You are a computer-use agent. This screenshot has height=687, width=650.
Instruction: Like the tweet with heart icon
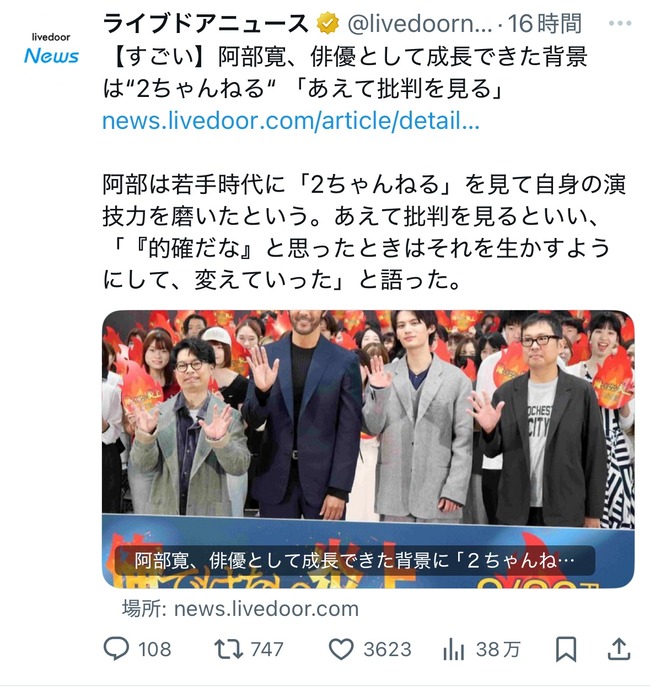(x=341, y=649)
